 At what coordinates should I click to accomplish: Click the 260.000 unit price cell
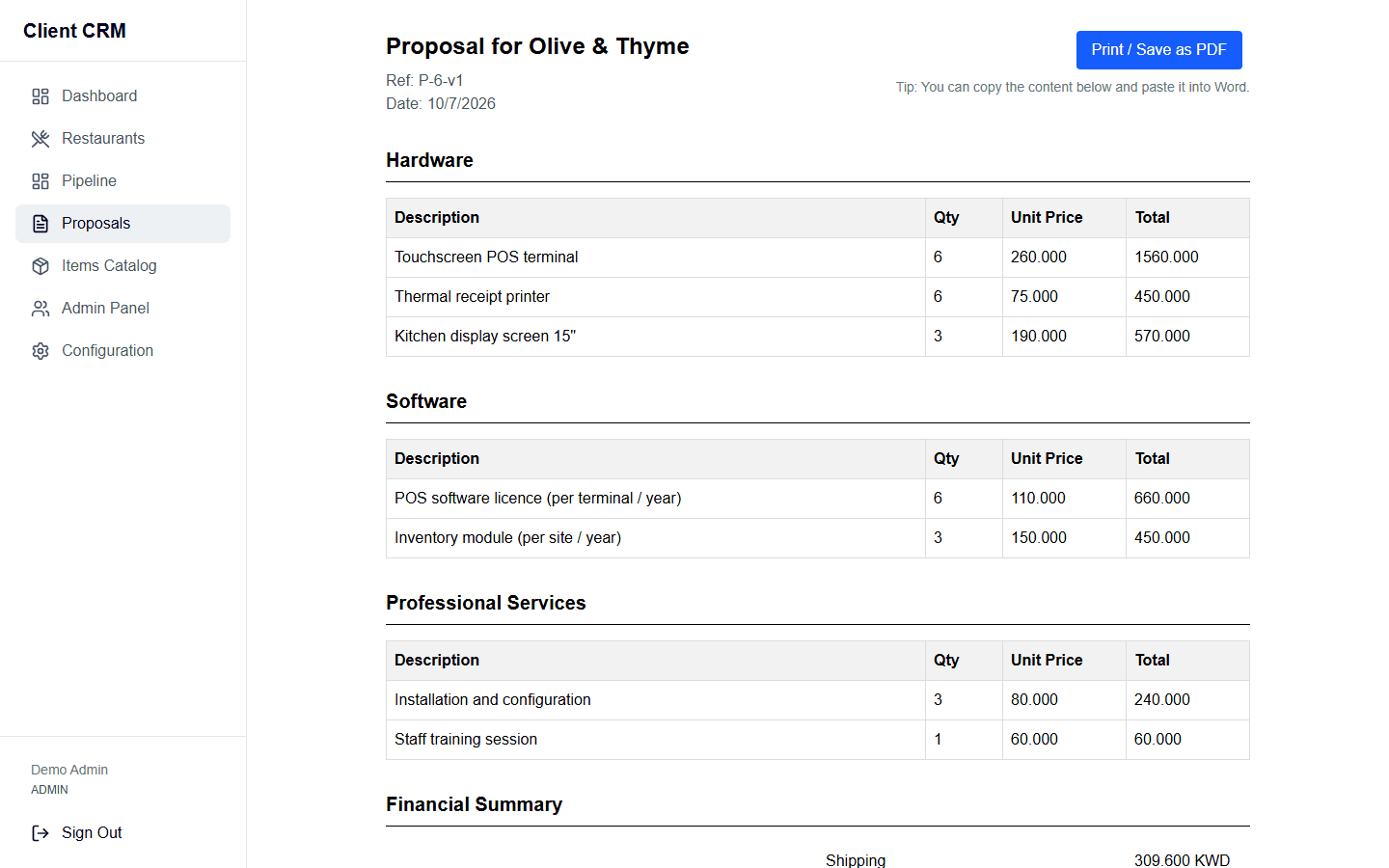(1064, 258)
